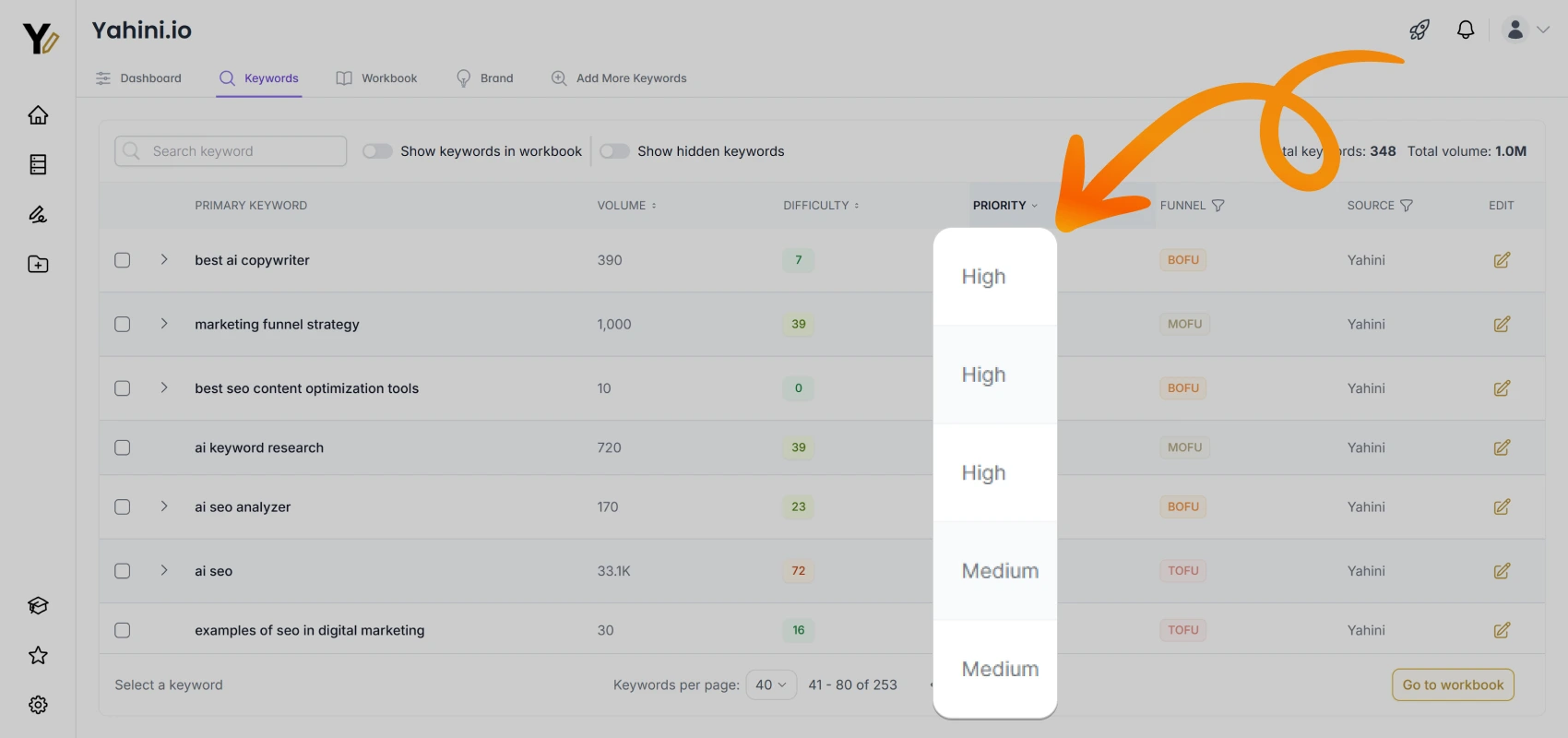Click difficulty score 72 badge
This screenshot has width=1568, height=738.
pyautogui.click(x=799, y=571)
